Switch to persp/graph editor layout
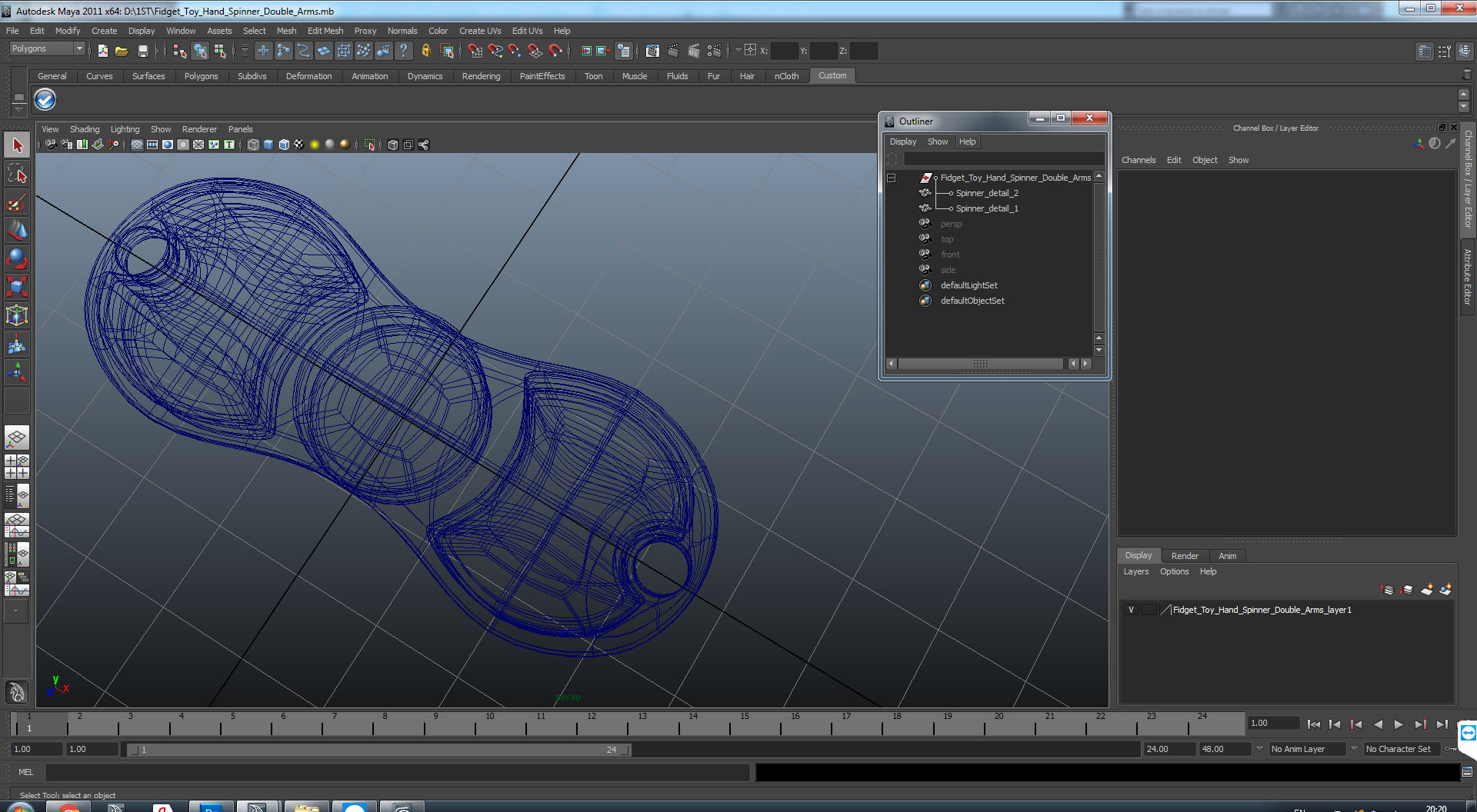Image resolution: width=1477 pixels, height=812 pixels. point(17,525)
